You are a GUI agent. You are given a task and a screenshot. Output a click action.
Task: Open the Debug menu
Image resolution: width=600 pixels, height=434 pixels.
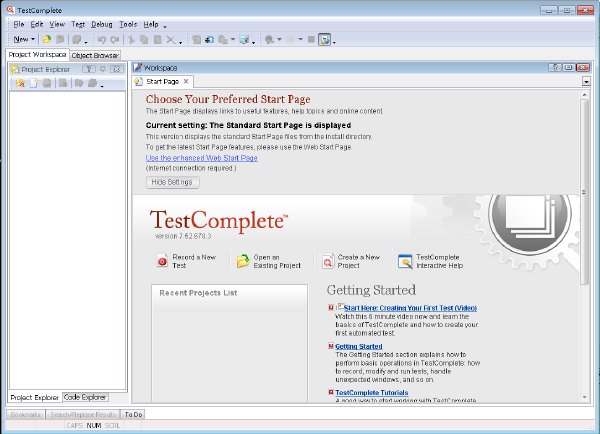pyautogui.click(x=102, y=24)
